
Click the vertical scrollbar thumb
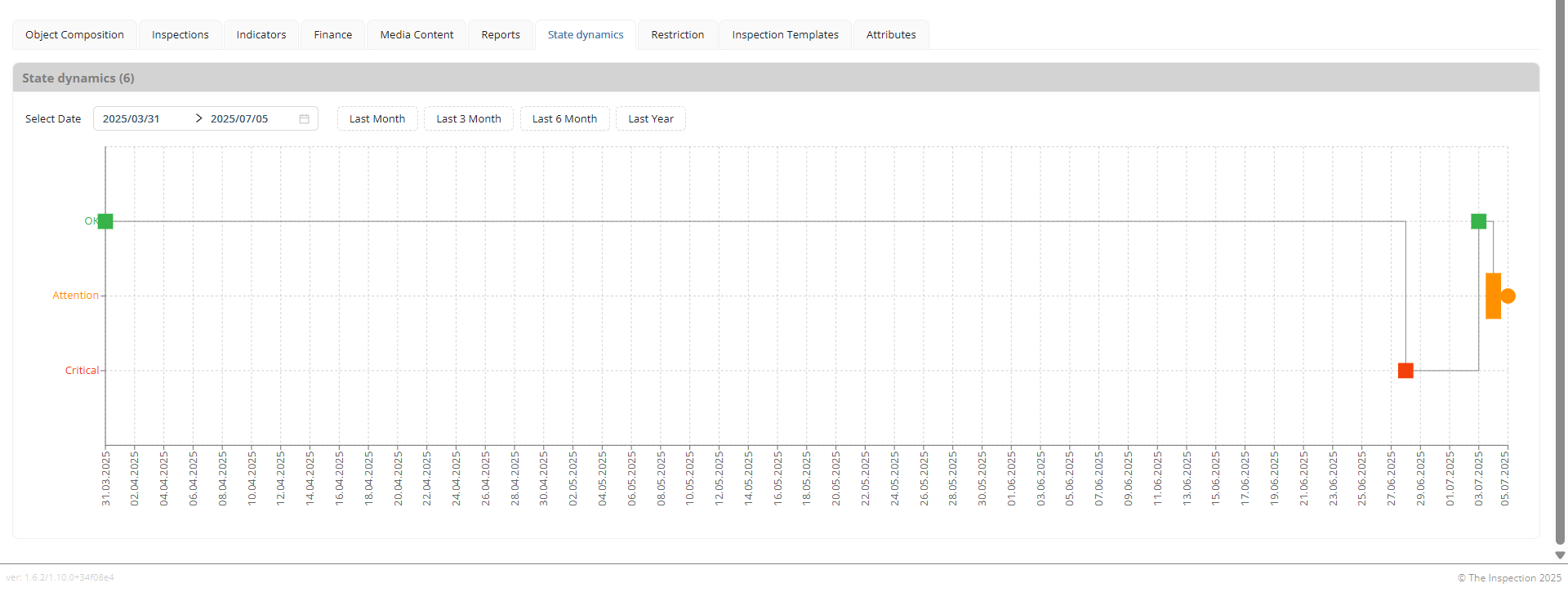point(1560,272)
